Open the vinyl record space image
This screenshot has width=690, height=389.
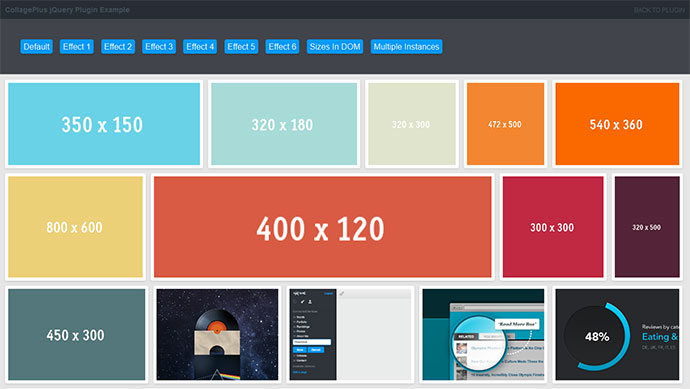click(x=217, y=334)
